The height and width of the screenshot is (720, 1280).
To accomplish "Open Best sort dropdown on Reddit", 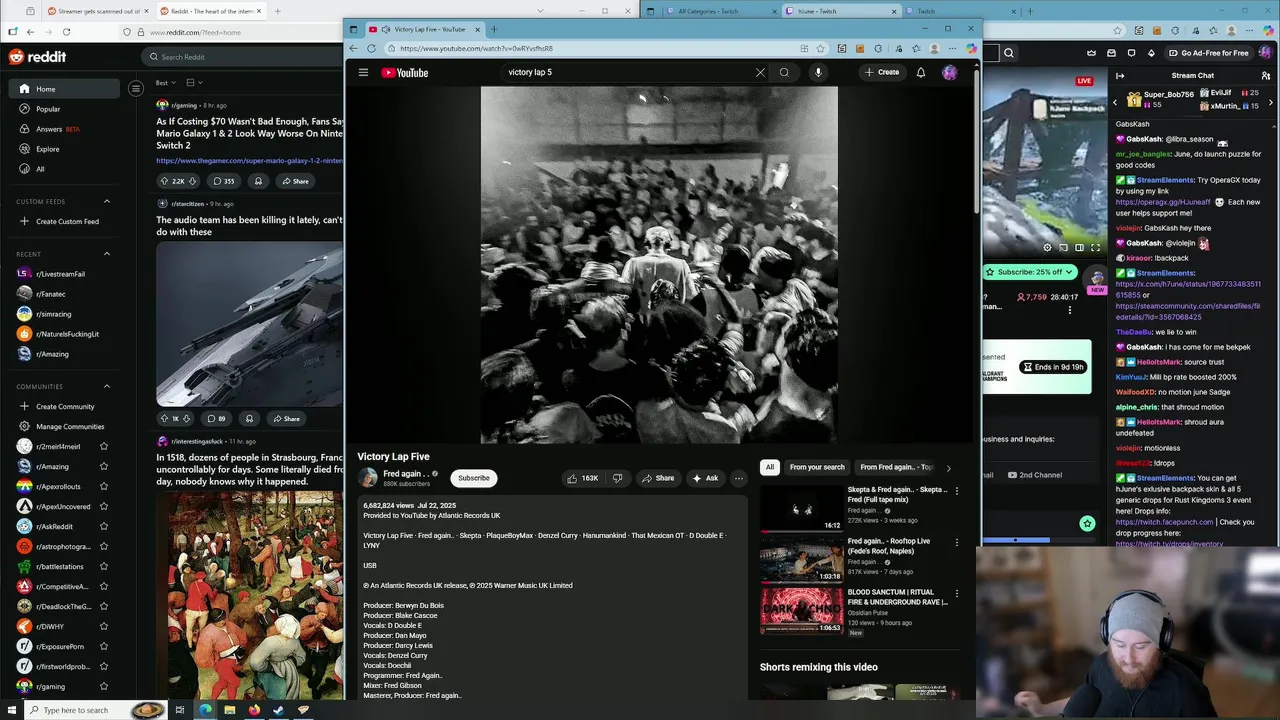I will [x=166, y=82].
